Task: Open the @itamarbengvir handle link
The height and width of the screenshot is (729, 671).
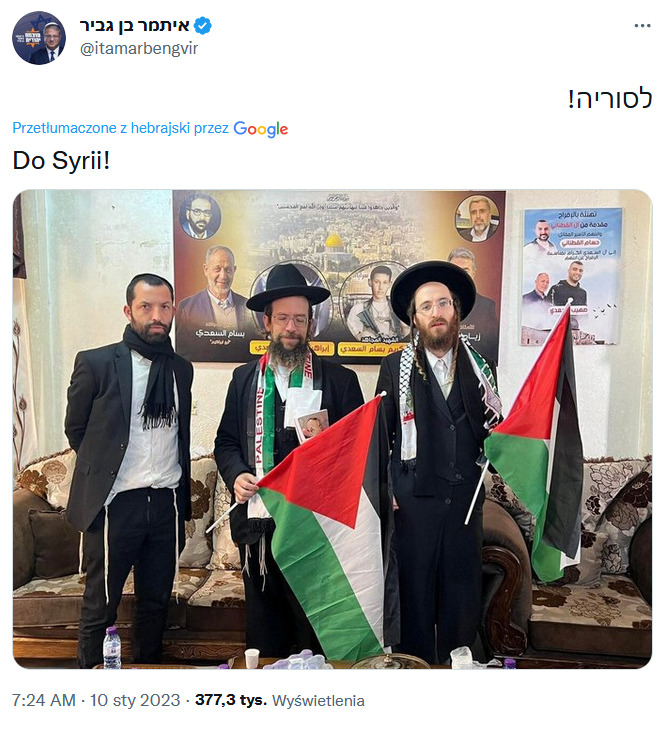Action: tap(139, 48)
